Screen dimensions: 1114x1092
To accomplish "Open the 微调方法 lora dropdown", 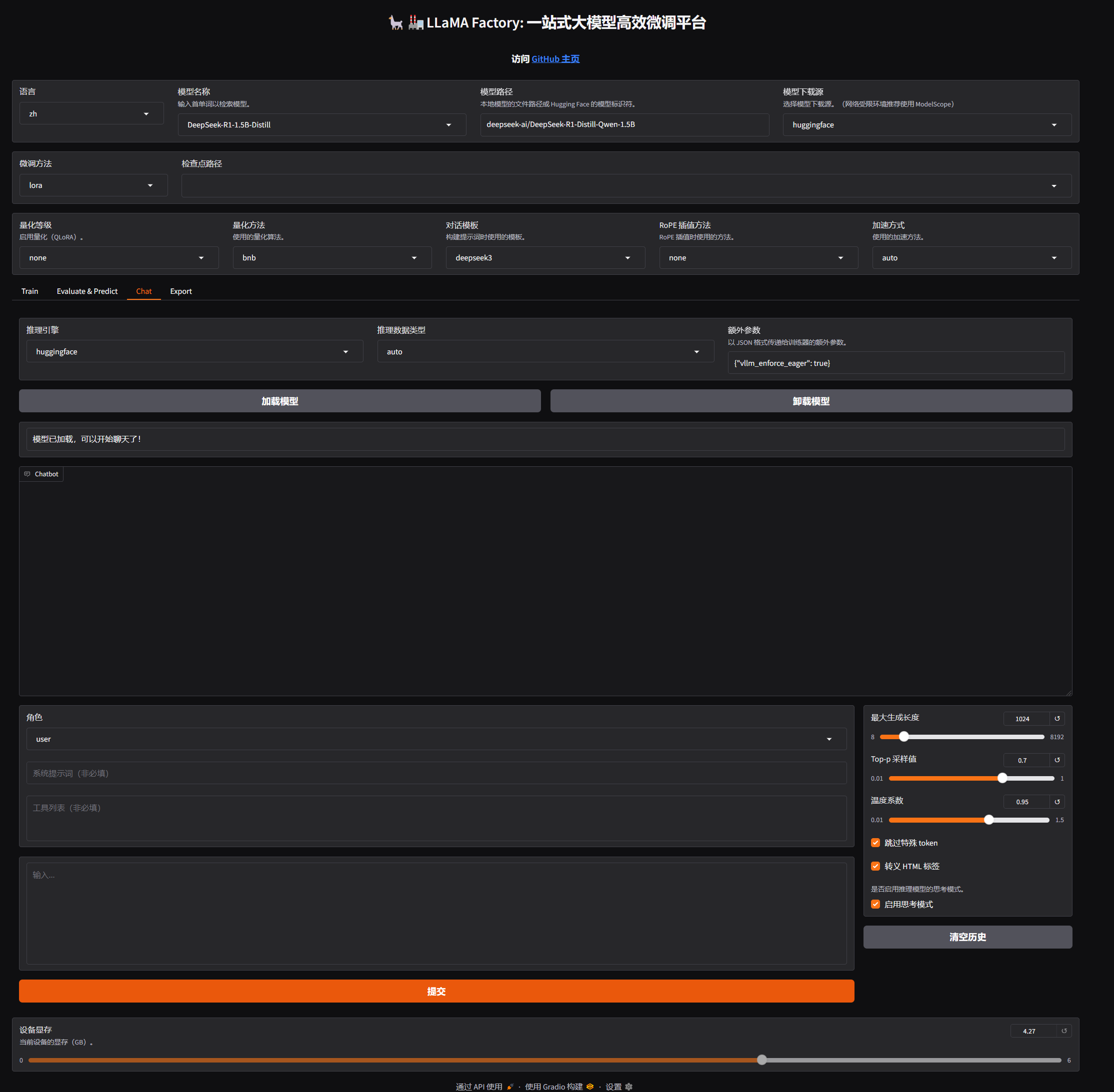I will (93, 185).
